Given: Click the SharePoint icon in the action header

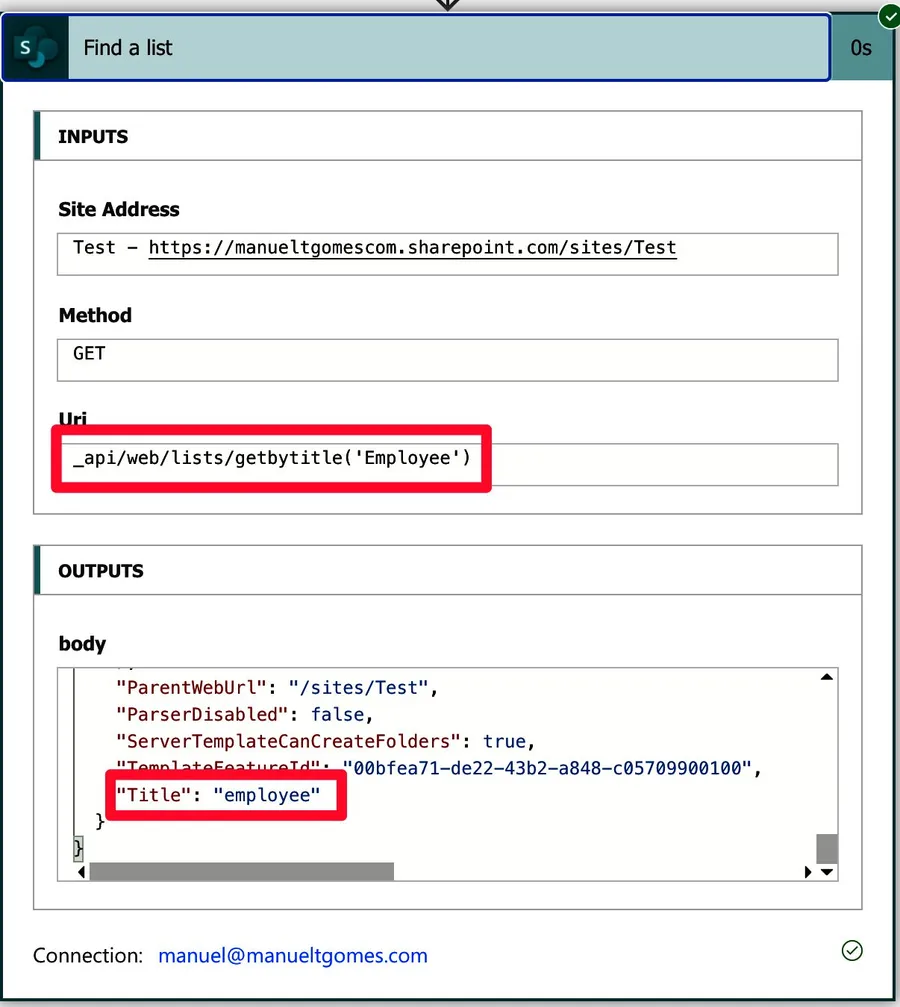Looking at the screenshot, I should [35, 47].
